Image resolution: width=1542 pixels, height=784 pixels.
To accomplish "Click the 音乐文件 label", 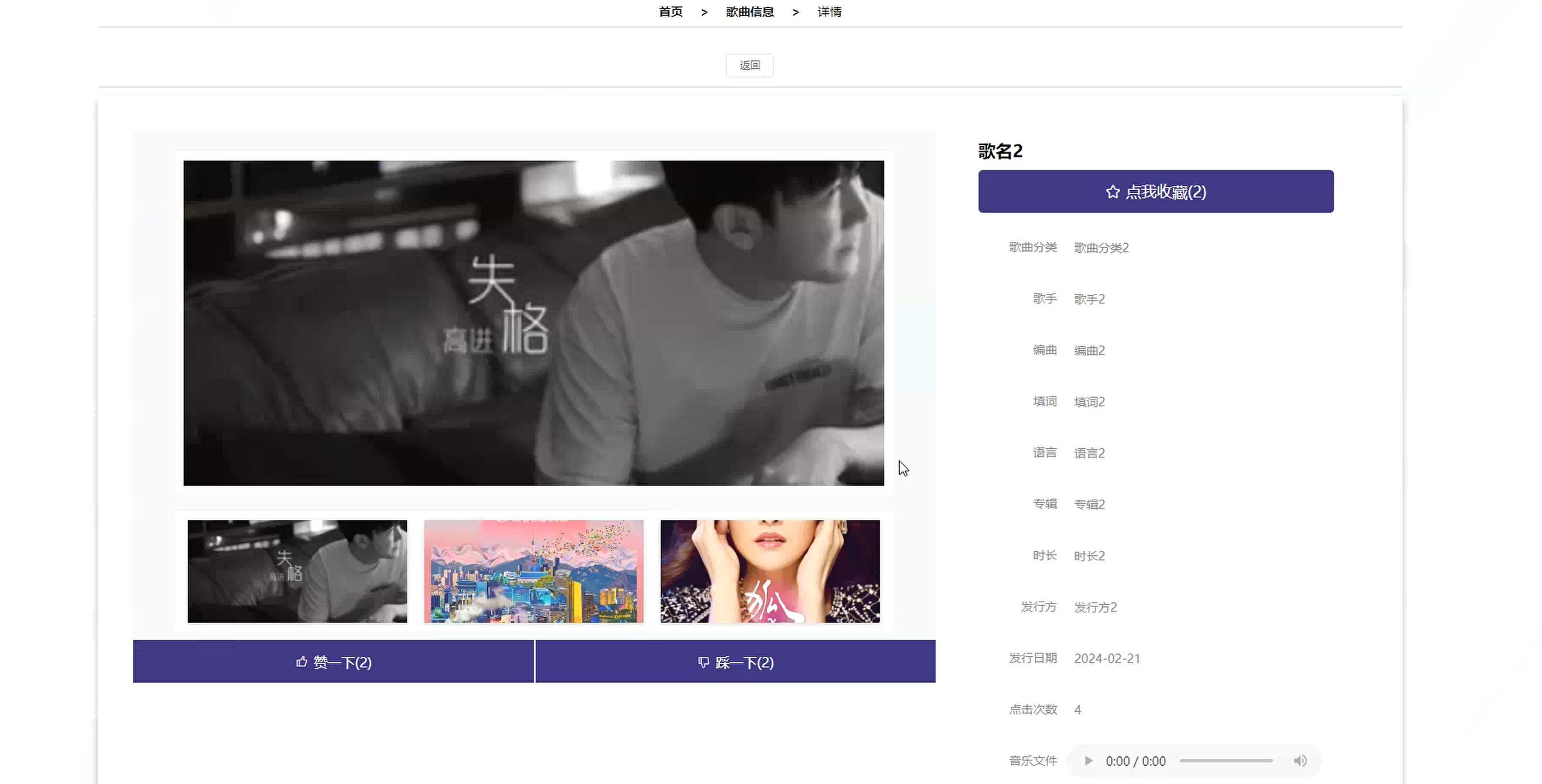I will [x=1033, y=761].
